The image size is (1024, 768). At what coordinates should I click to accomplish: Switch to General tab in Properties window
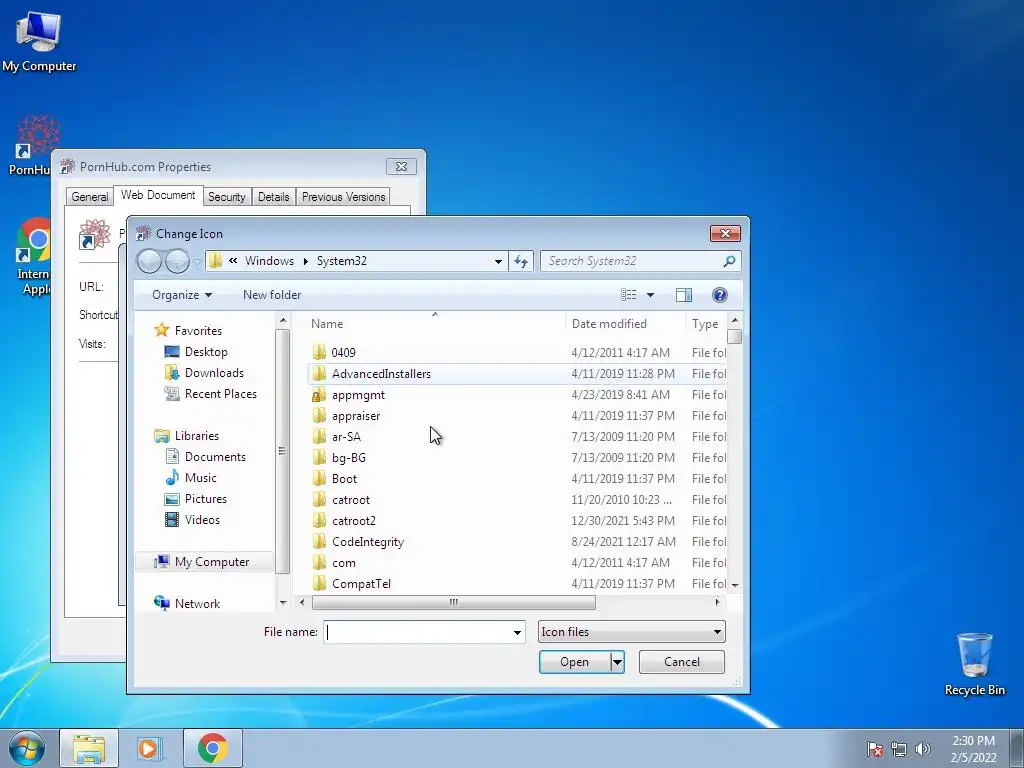tap(89, 197)
